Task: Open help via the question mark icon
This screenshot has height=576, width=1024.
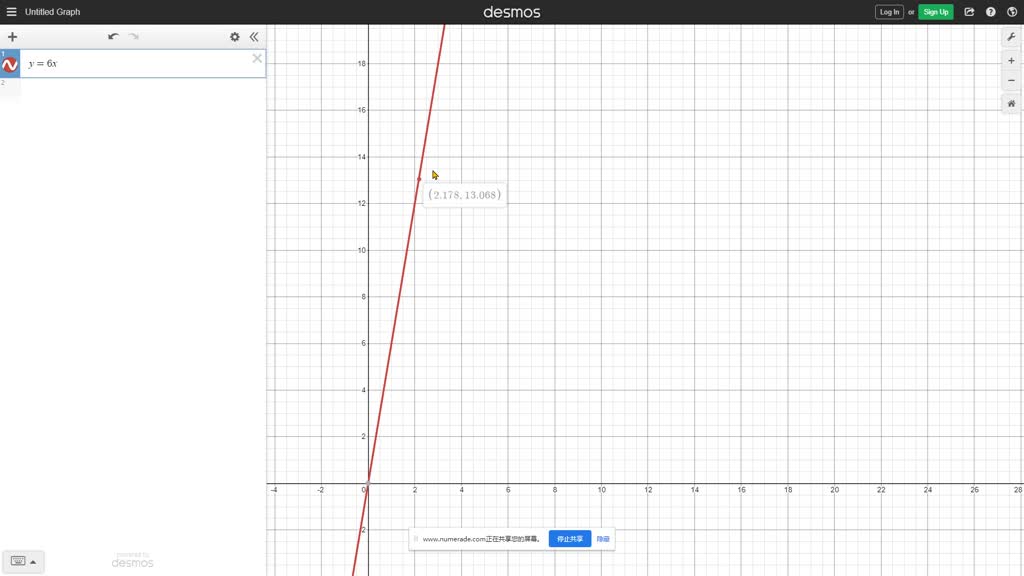Action: point(989,11)
